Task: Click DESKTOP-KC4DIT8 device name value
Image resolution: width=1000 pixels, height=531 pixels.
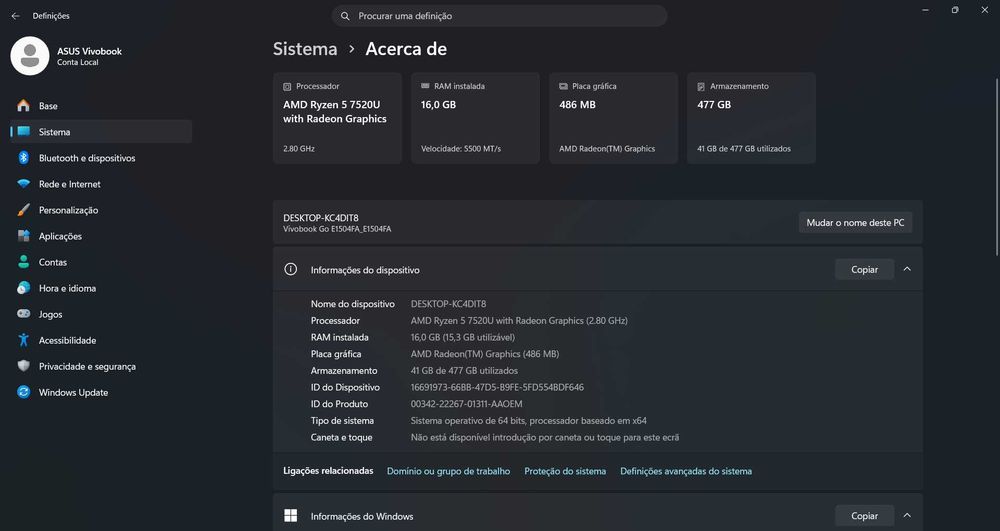Action: 448,304
